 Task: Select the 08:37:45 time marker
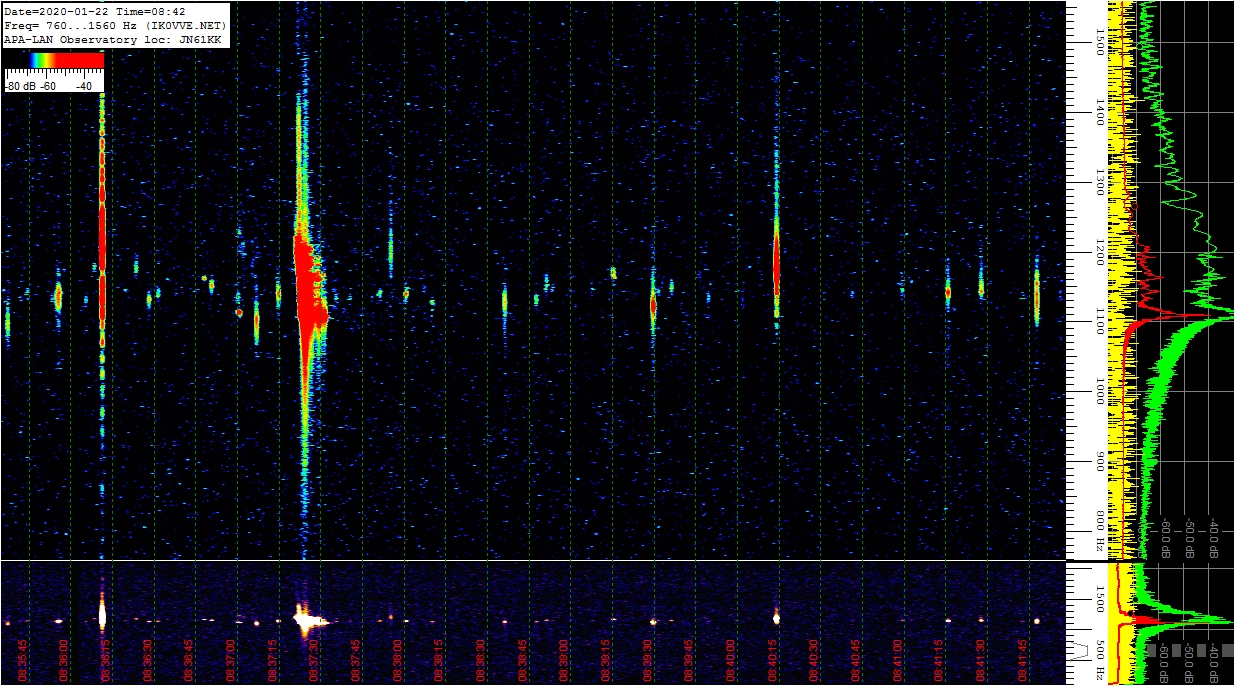pos(356,660)
